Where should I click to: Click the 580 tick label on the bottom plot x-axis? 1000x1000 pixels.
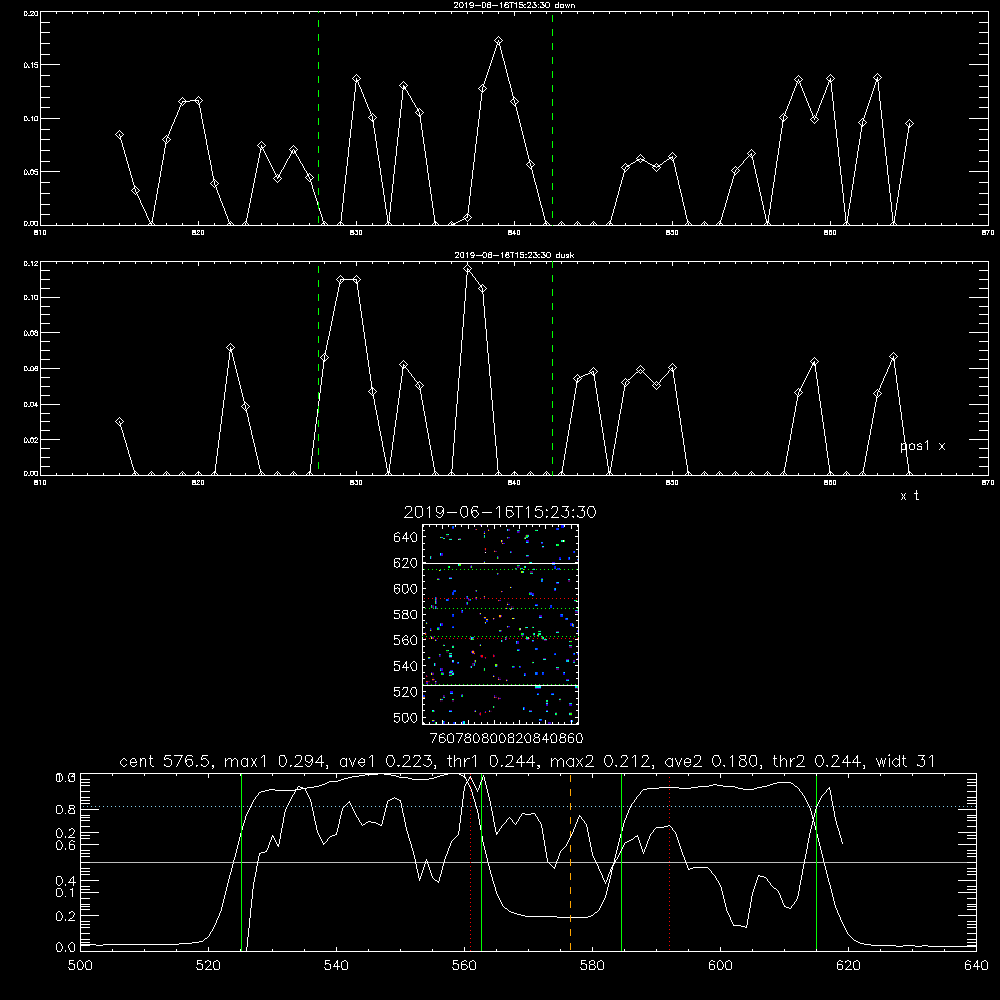[592, 966]
